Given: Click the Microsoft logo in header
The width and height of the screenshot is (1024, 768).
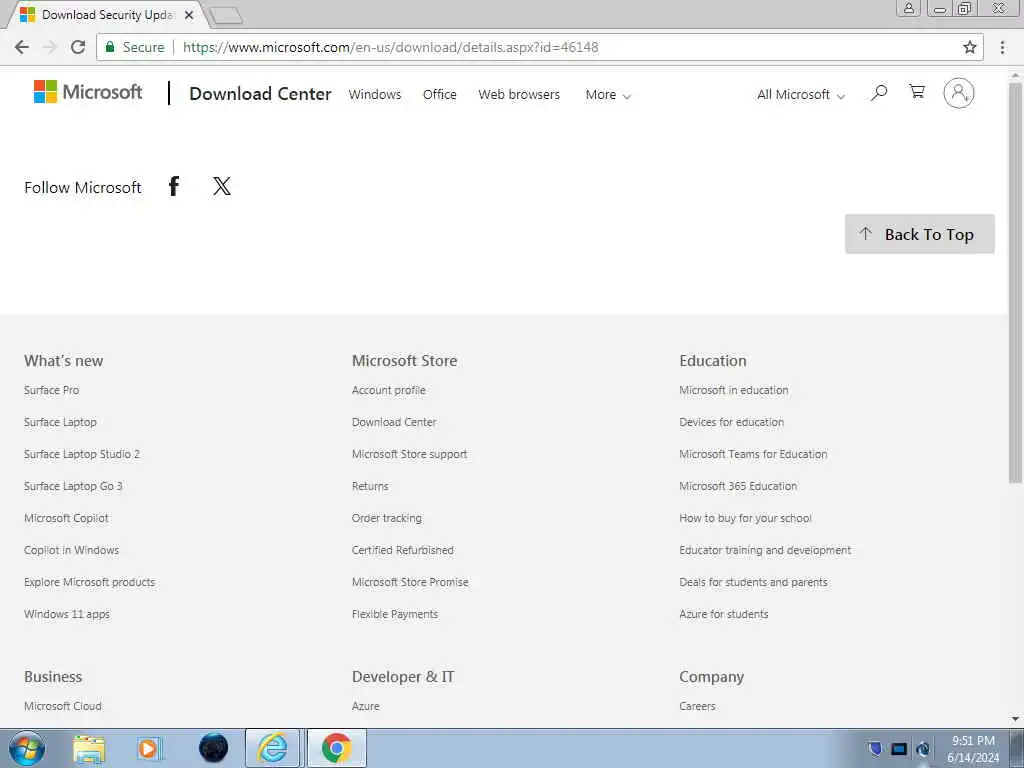Looking at the screenshot, I should [88, 92].
